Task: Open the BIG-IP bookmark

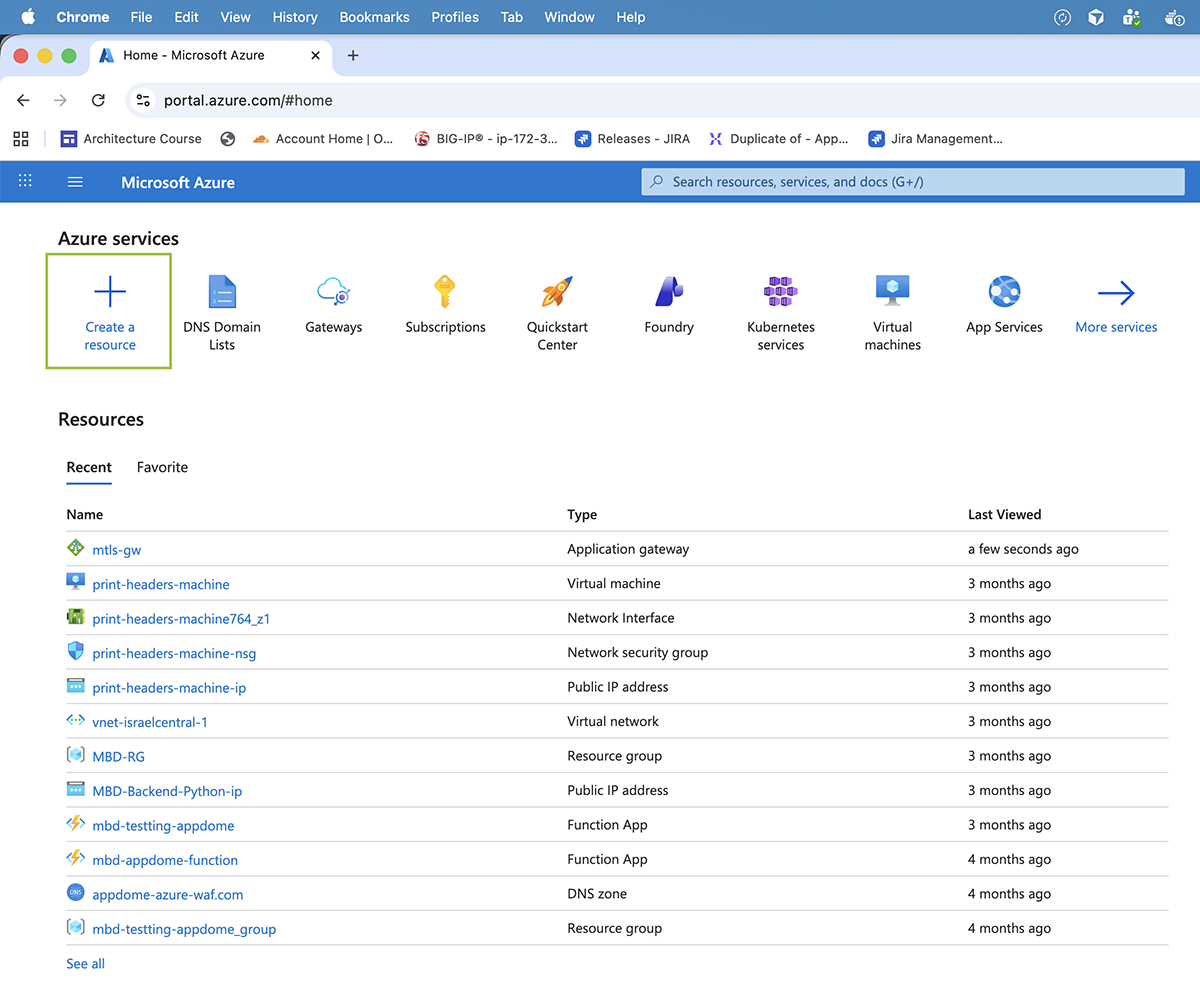Action: [486, 139]
